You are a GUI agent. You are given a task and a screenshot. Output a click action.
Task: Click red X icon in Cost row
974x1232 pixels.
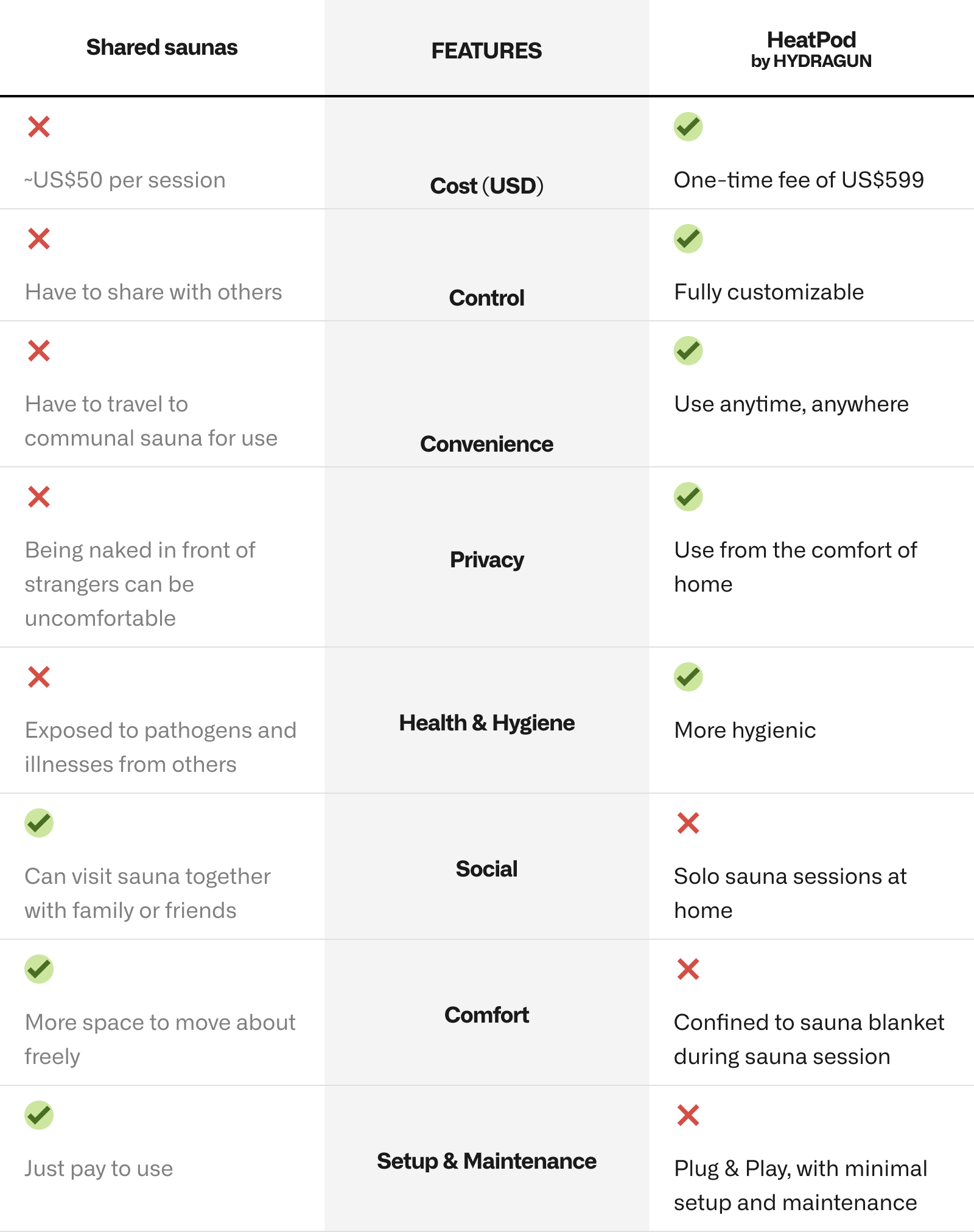coord(39,127)
